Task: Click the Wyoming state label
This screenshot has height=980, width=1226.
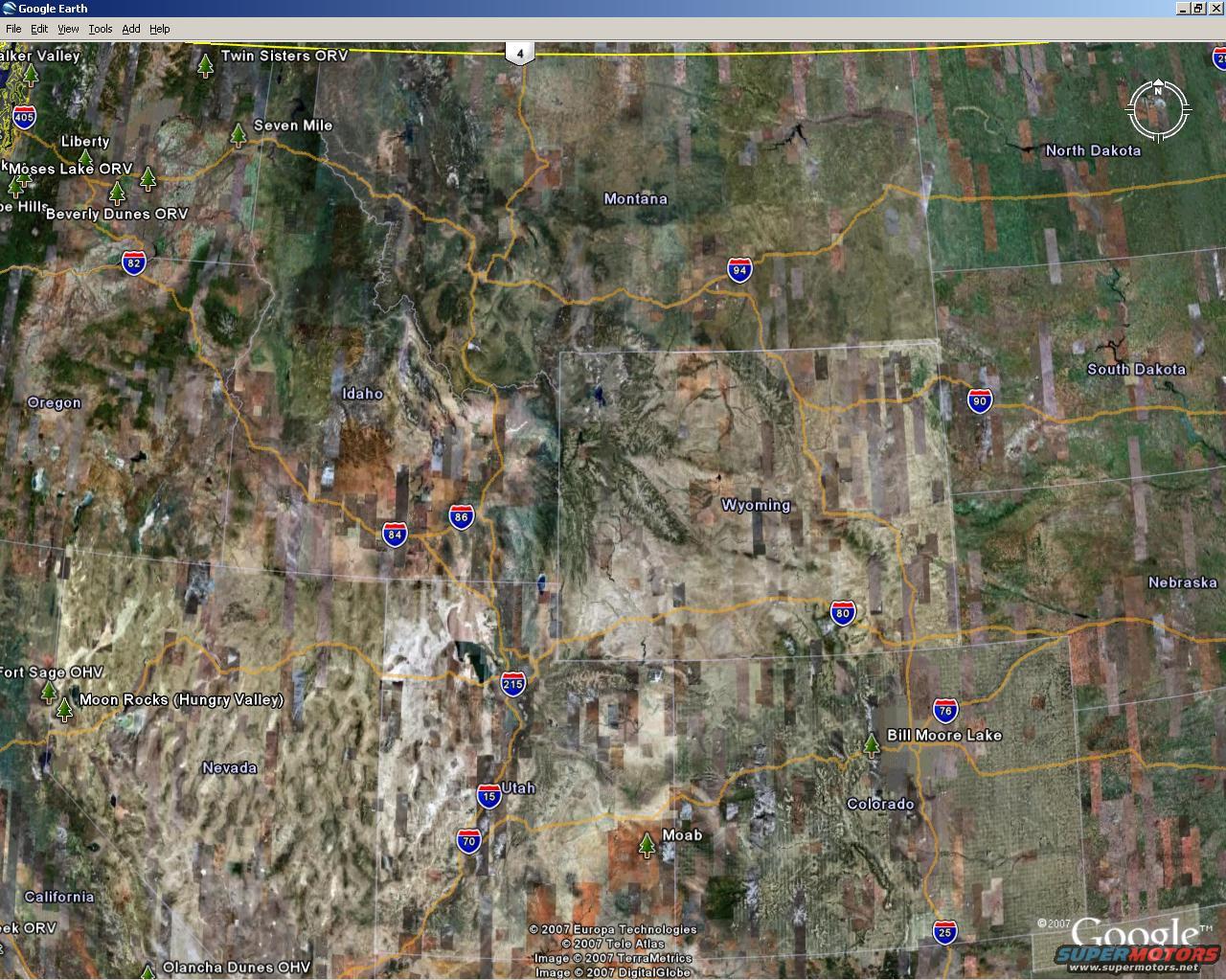Action: click(x=756, y=505)
